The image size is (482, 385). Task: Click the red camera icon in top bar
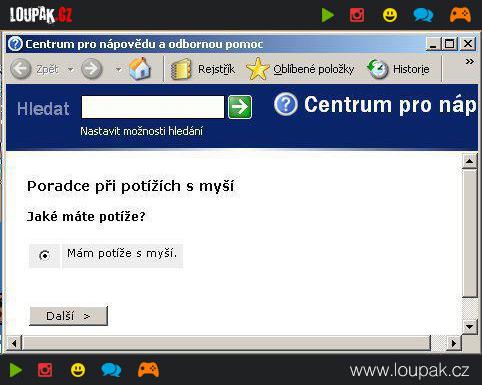tap(357, 15)
